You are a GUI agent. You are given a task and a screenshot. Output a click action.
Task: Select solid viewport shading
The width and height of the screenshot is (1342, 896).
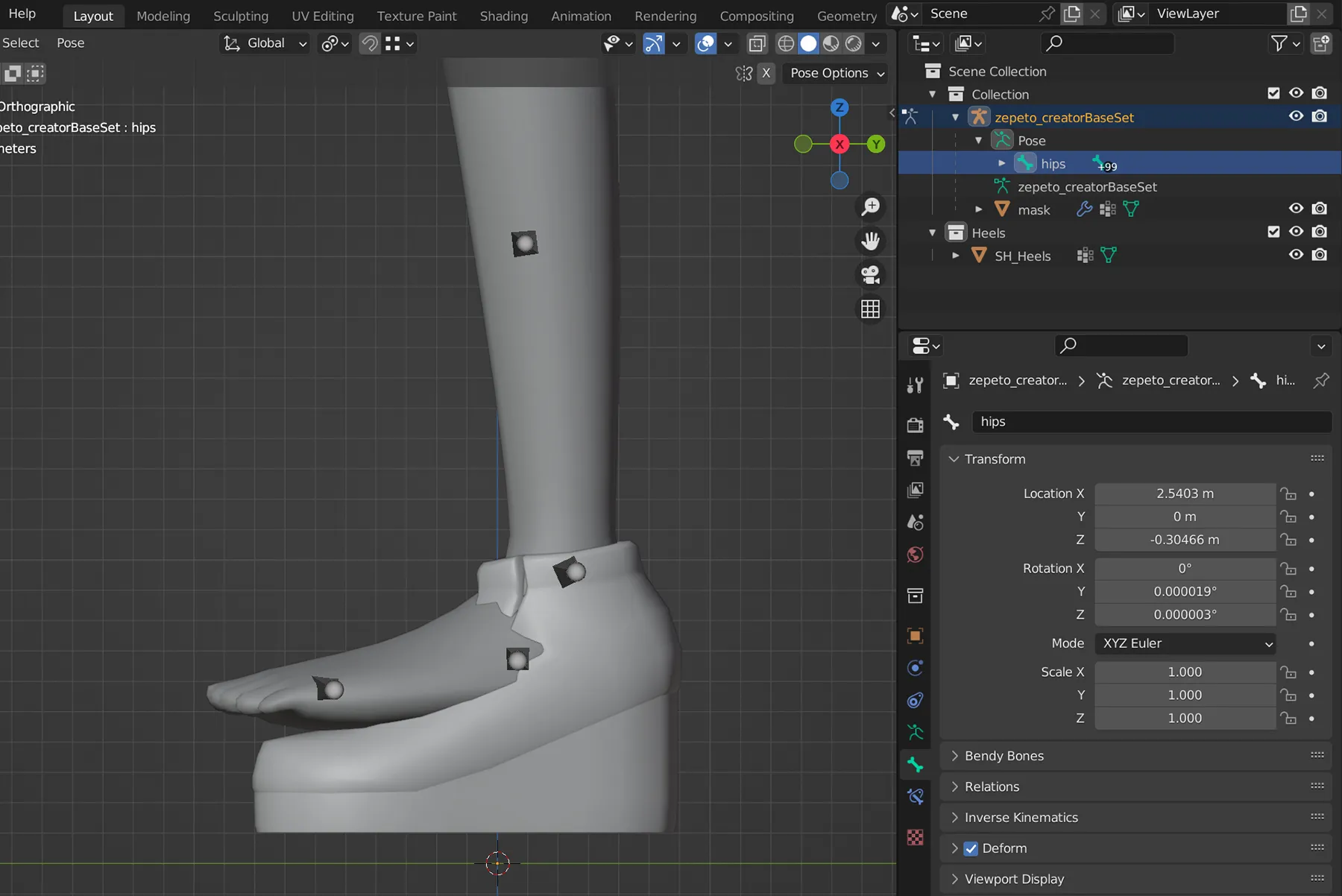click(x=808, y=43)
